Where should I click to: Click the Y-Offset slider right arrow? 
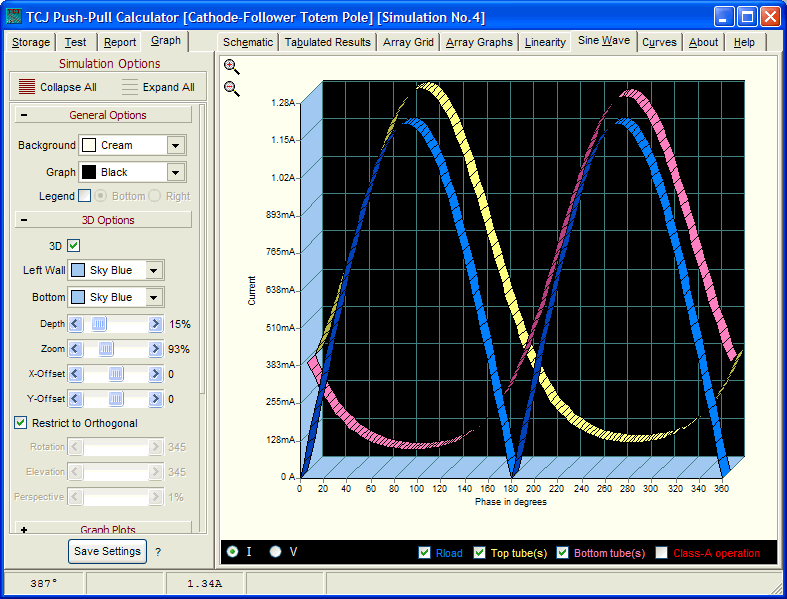pos(155,398)
